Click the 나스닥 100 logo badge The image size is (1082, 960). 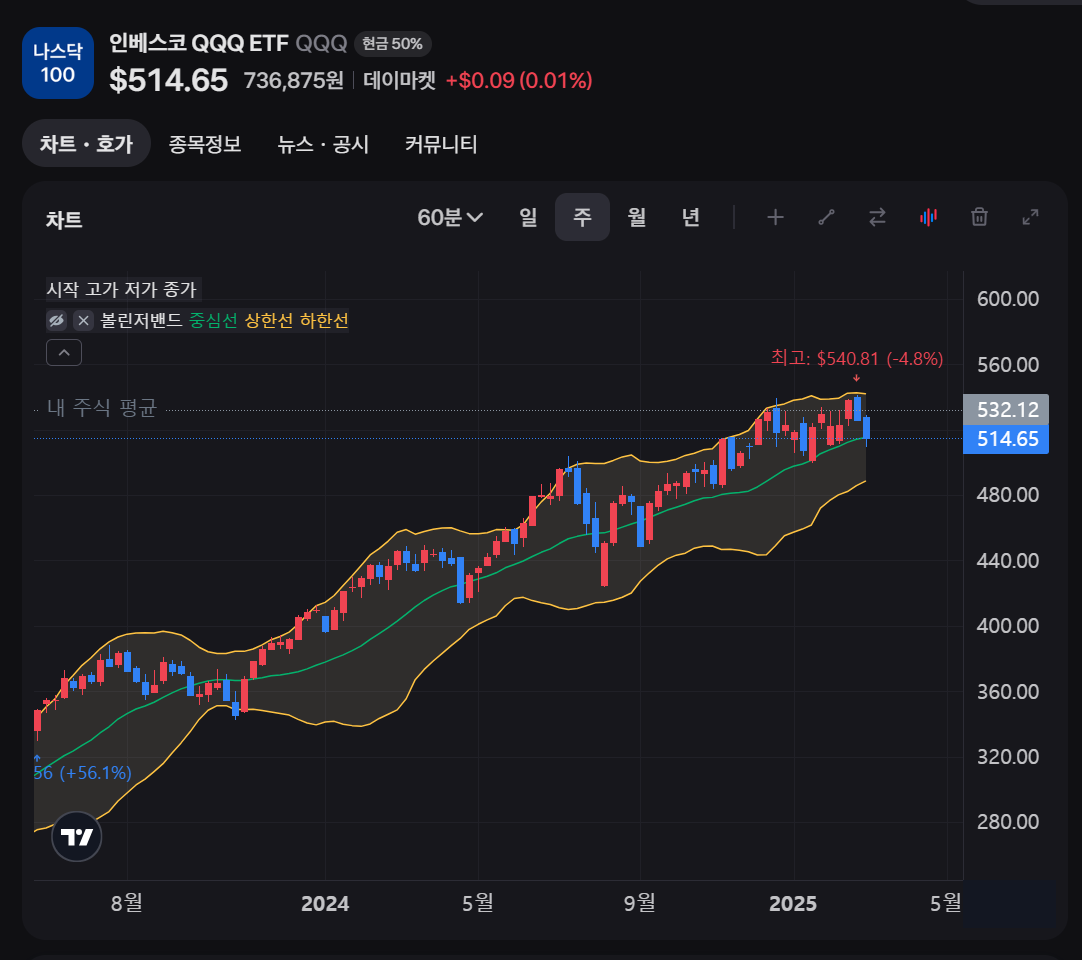click(58, 63)
